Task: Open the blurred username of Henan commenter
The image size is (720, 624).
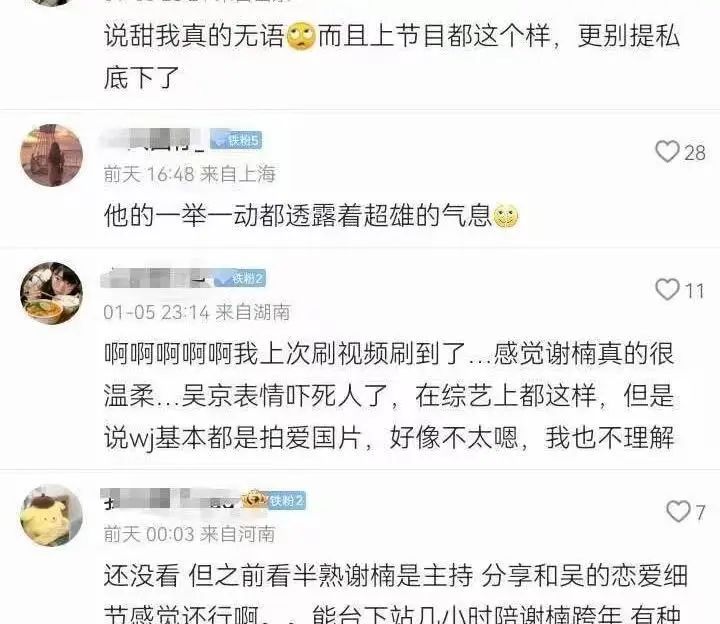Action: coord(170,499)
